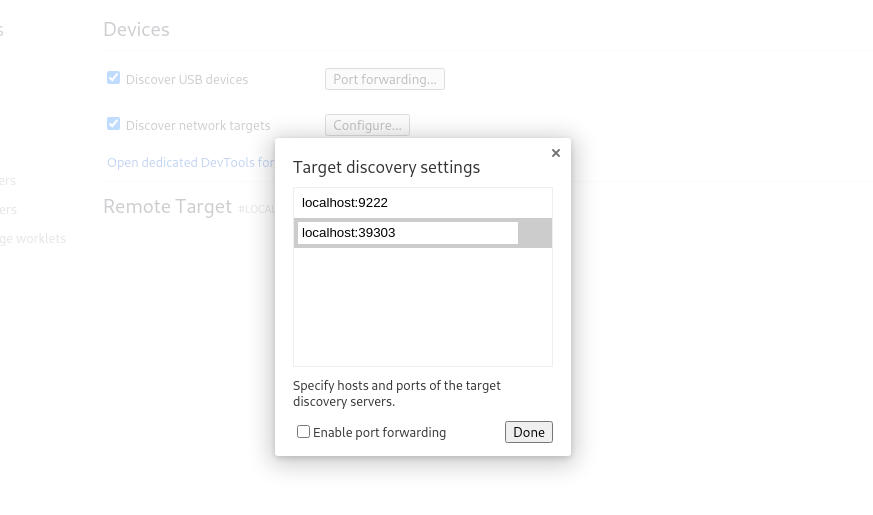Click the Done button
Image resolution: width=873 pixels, height=515 pixels.
tap(528, 432)
